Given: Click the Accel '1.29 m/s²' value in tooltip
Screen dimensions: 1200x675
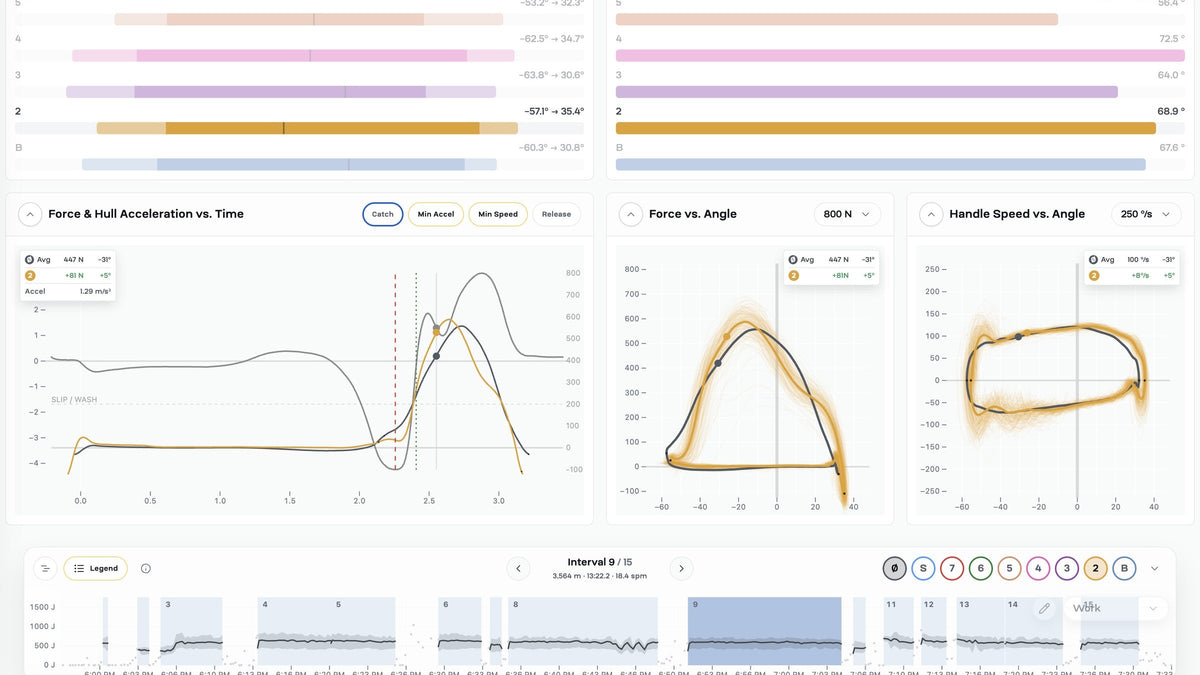Looking at the screenshot, I should (x=95, y=291).
